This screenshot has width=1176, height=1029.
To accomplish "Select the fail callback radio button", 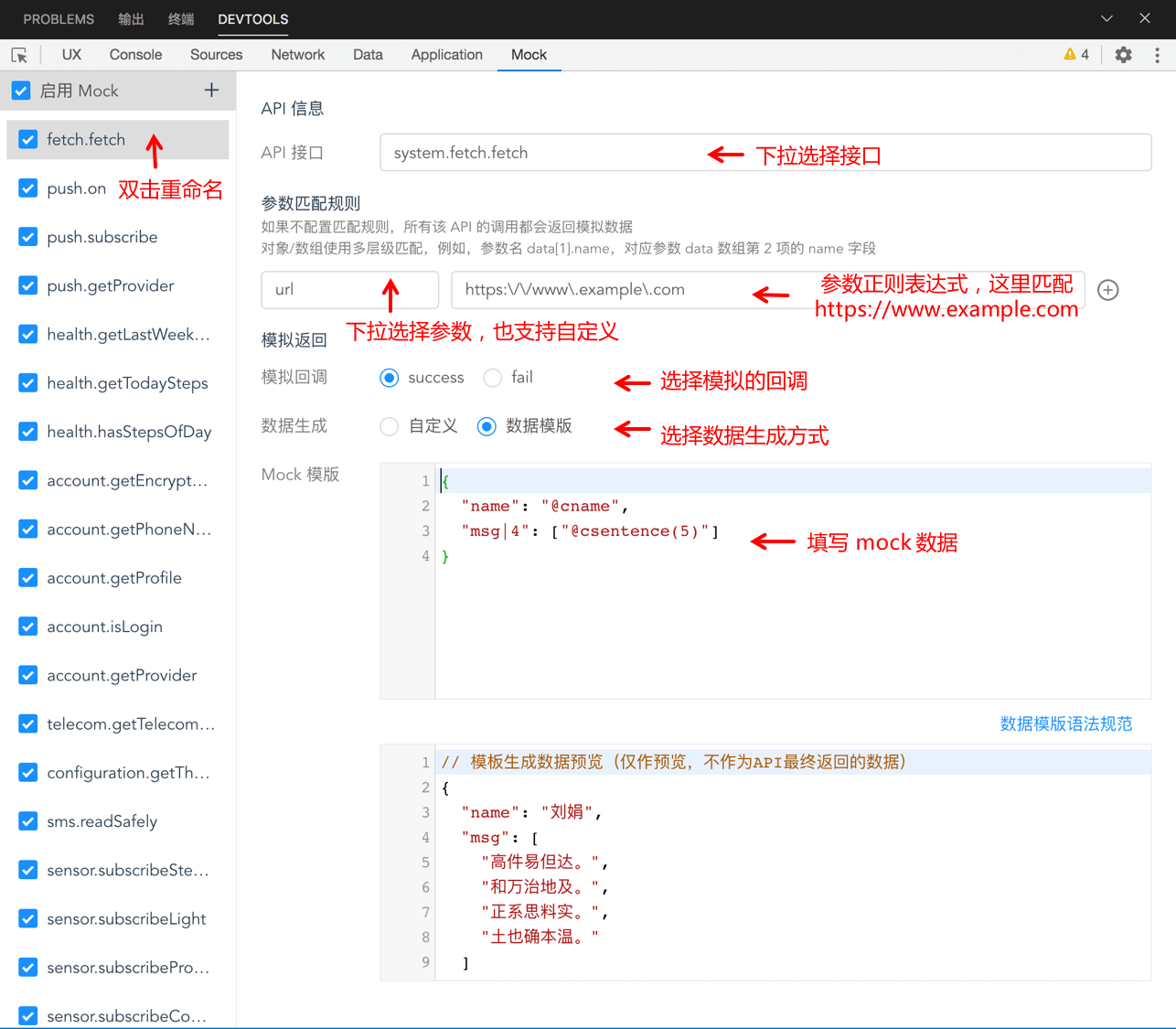I will pyautogui.click(x=492, y=377).
